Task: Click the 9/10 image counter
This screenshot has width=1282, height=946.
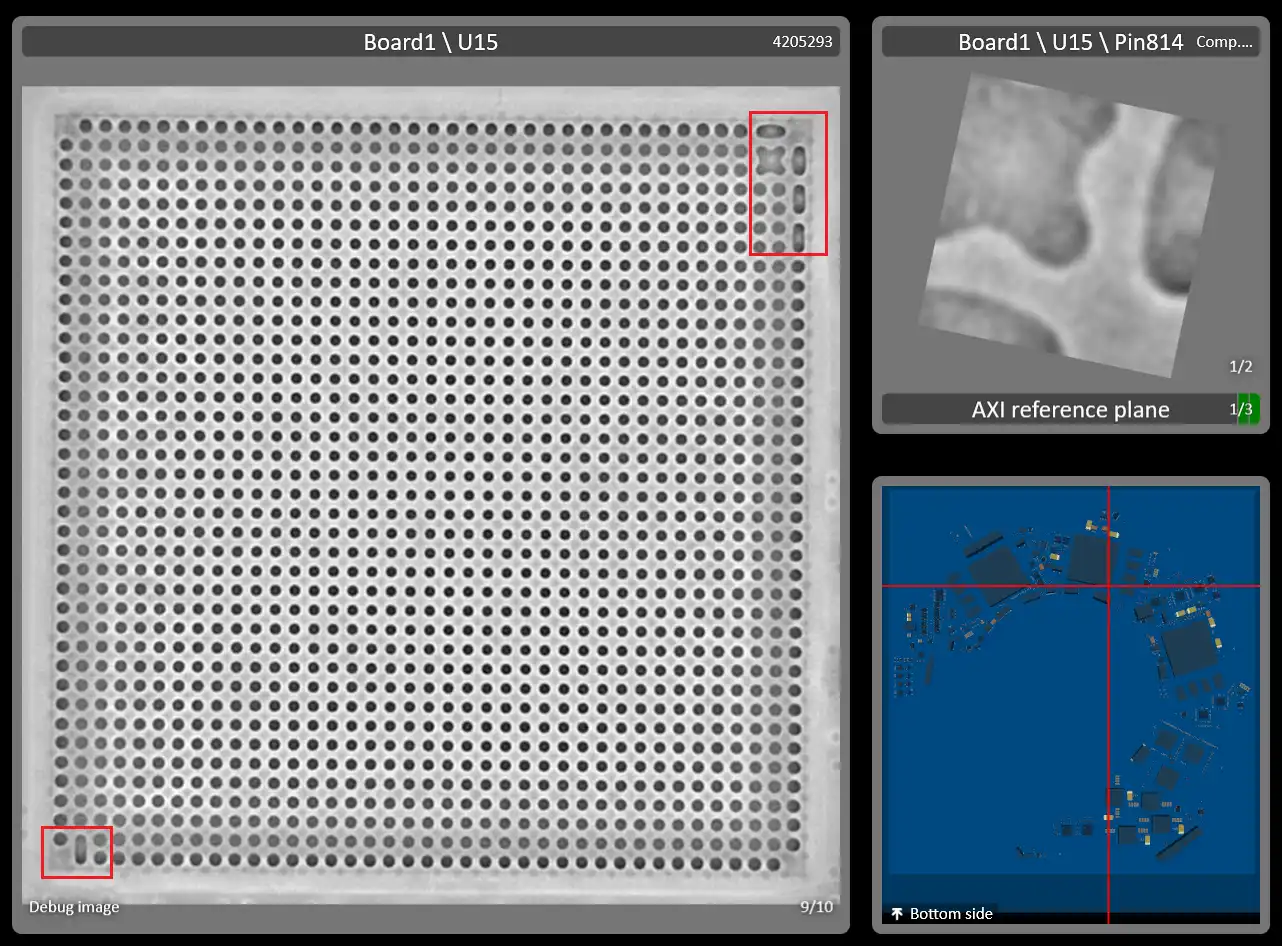Action: pos(816,907)
